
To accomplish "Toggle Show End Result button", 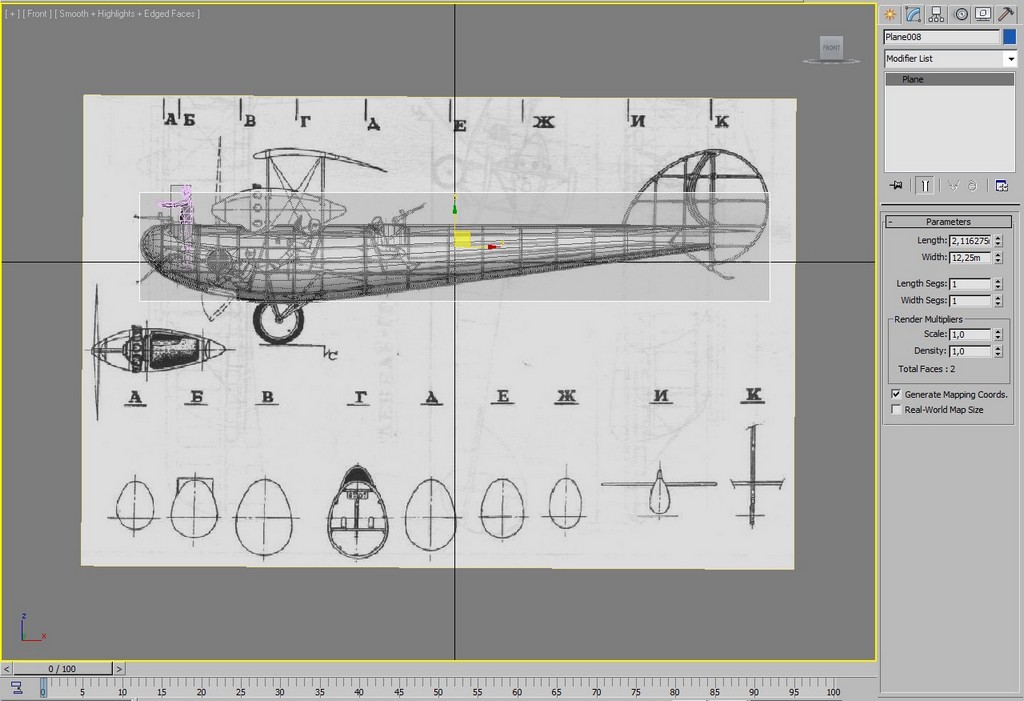I will point(925,186).
